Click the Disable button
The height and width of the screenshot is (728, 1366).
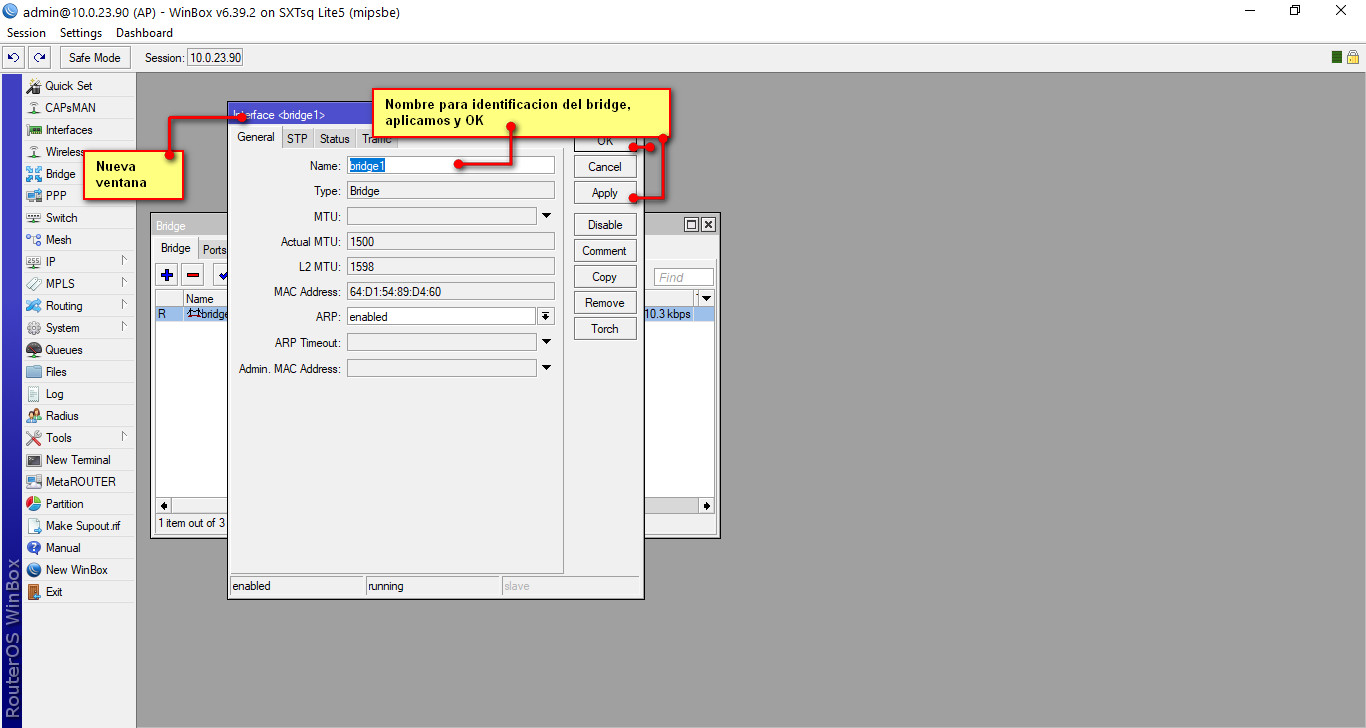coord(604,225)
